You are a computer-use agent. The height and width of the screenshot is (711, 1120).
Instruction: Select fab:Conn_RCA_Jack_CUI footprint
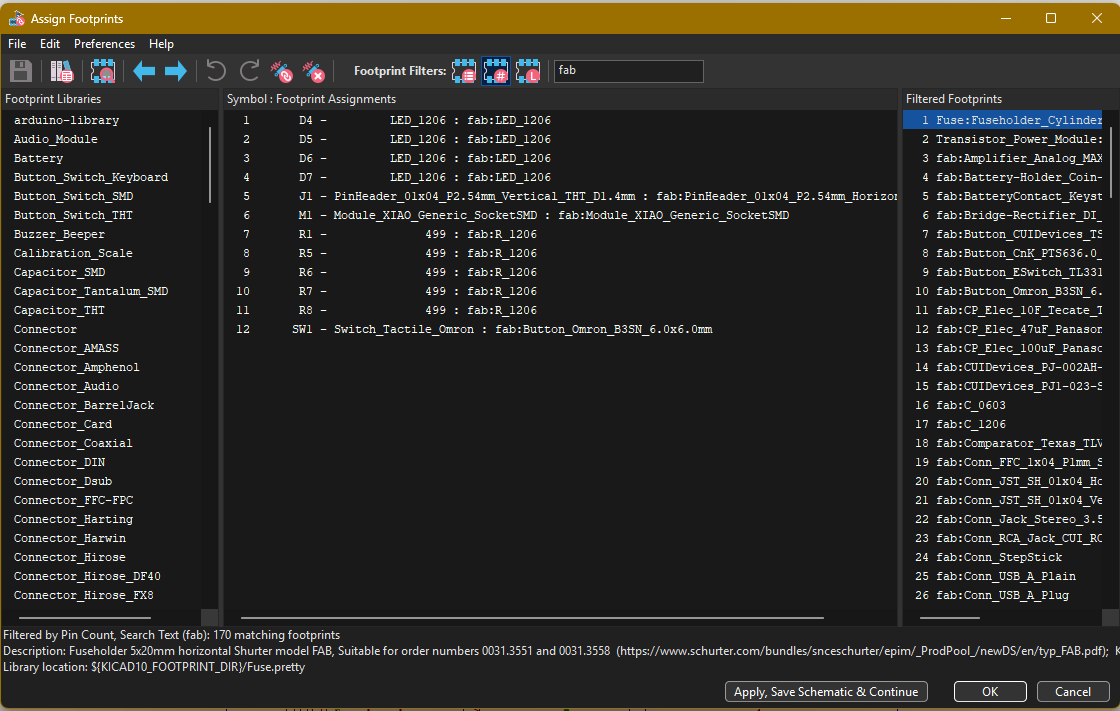tap(1003, 538)
